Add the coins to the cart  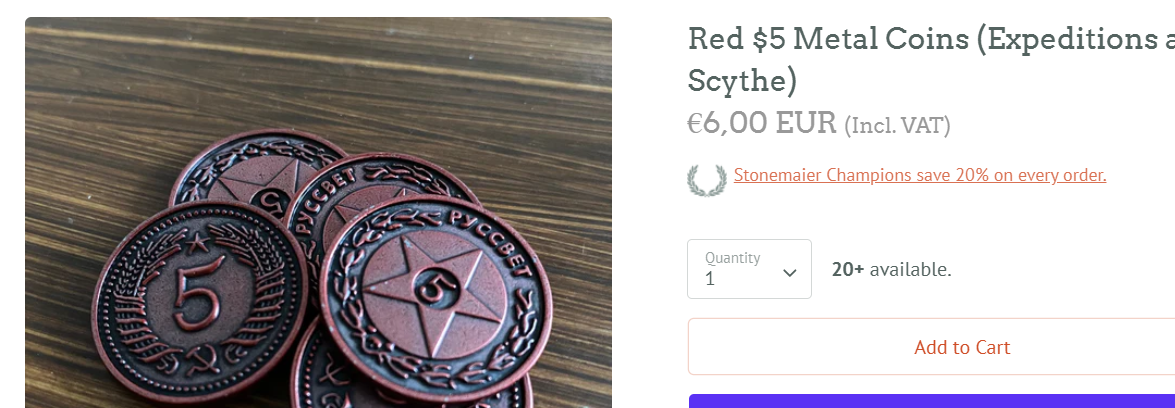pos(961,347)
